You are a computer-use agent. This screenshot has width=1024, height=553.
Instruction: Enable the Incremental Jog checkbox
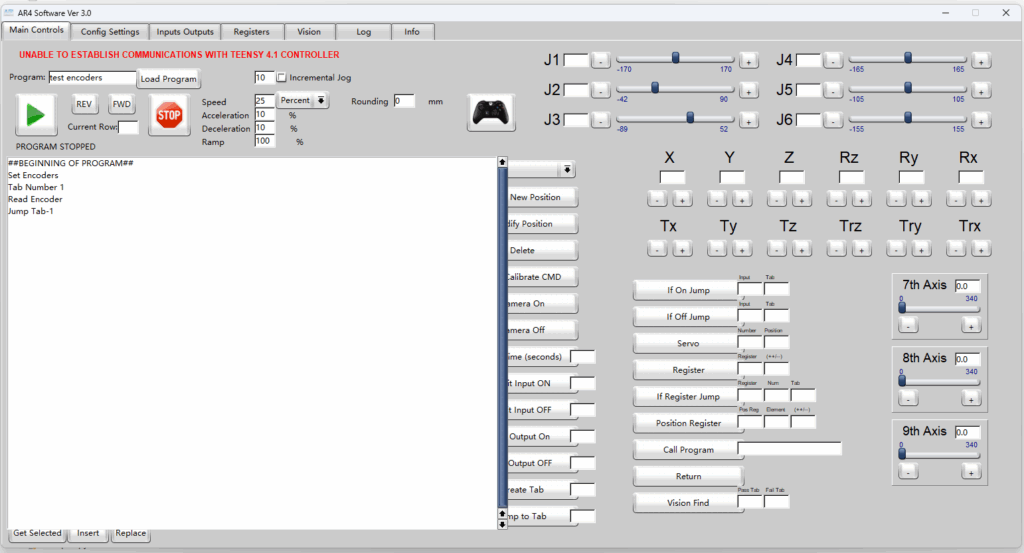coord(282,78)
